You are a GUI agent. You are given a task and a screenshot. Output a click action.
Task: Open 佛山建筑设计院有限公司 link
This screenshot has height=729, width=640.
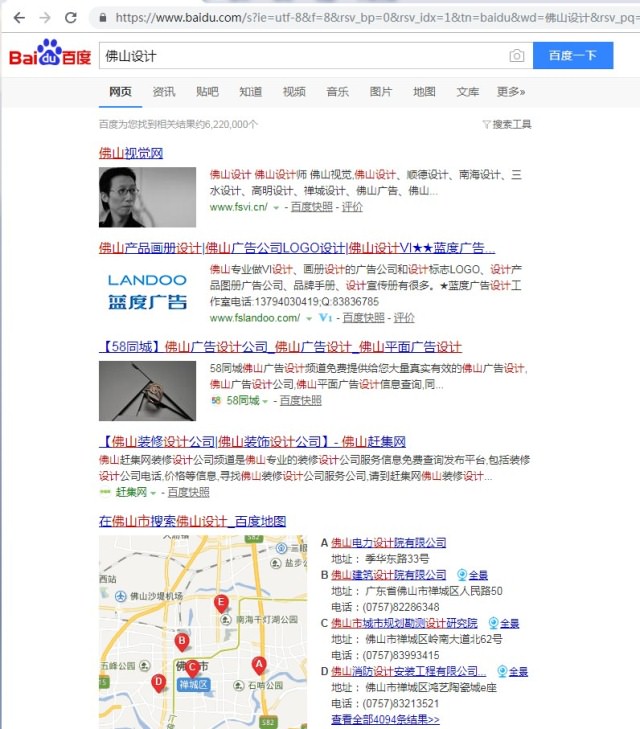[x=389, y=575]
